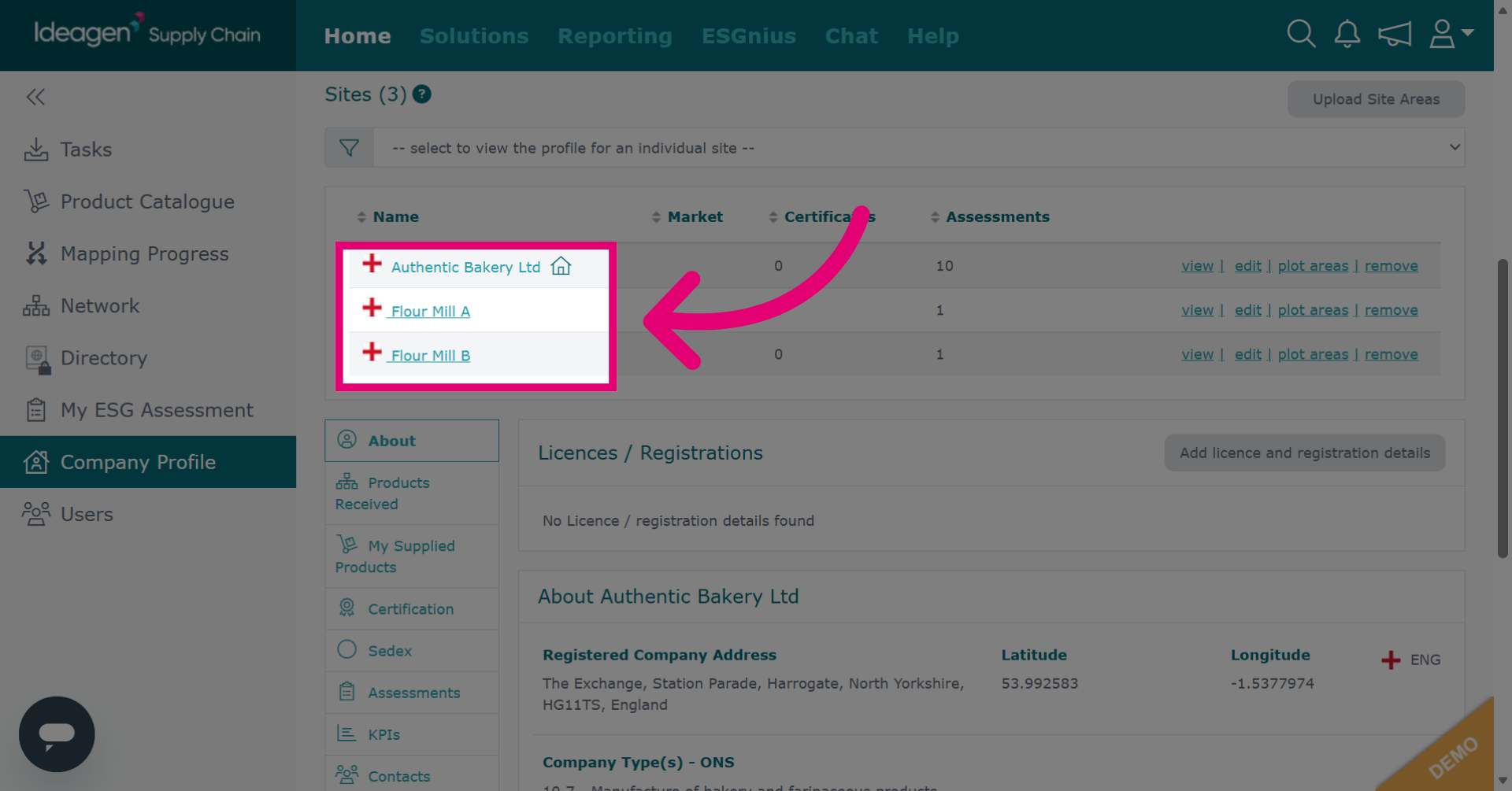
Task: Open Network in sidebar
Action: coord(148,305)
